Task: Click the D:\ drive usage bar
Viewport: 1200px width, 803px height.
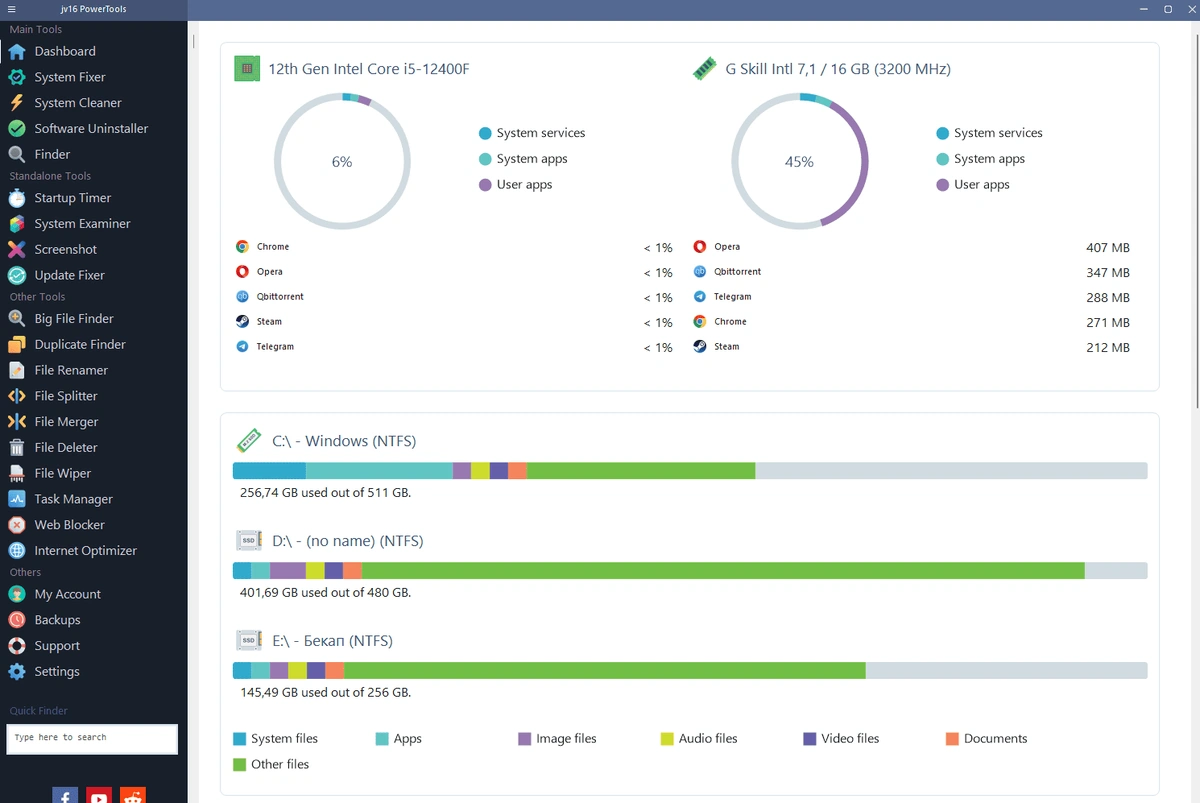Action: tap(690, 571)
